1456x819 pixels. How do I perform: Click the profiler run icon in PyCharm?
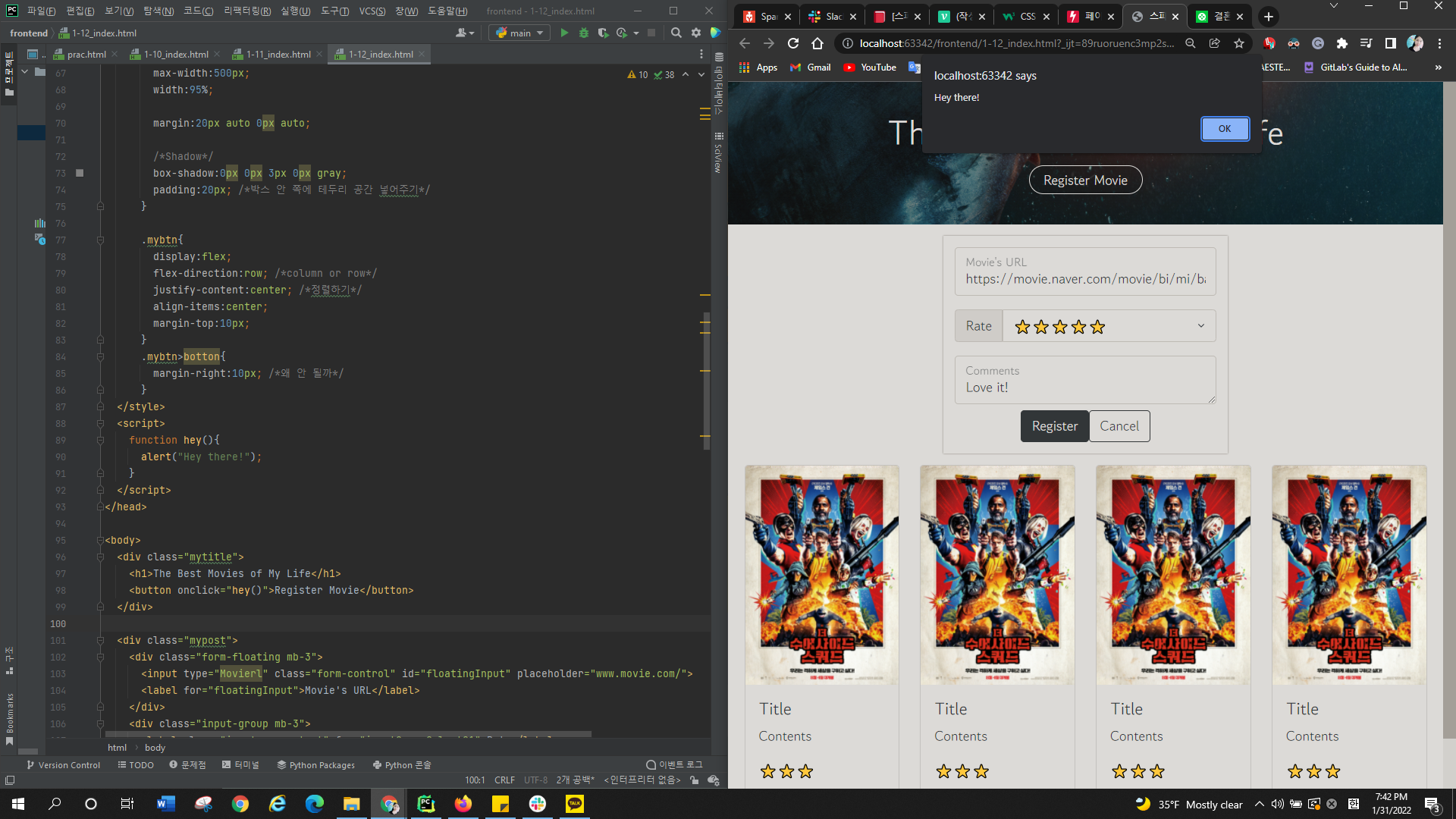tap(622, 33)
